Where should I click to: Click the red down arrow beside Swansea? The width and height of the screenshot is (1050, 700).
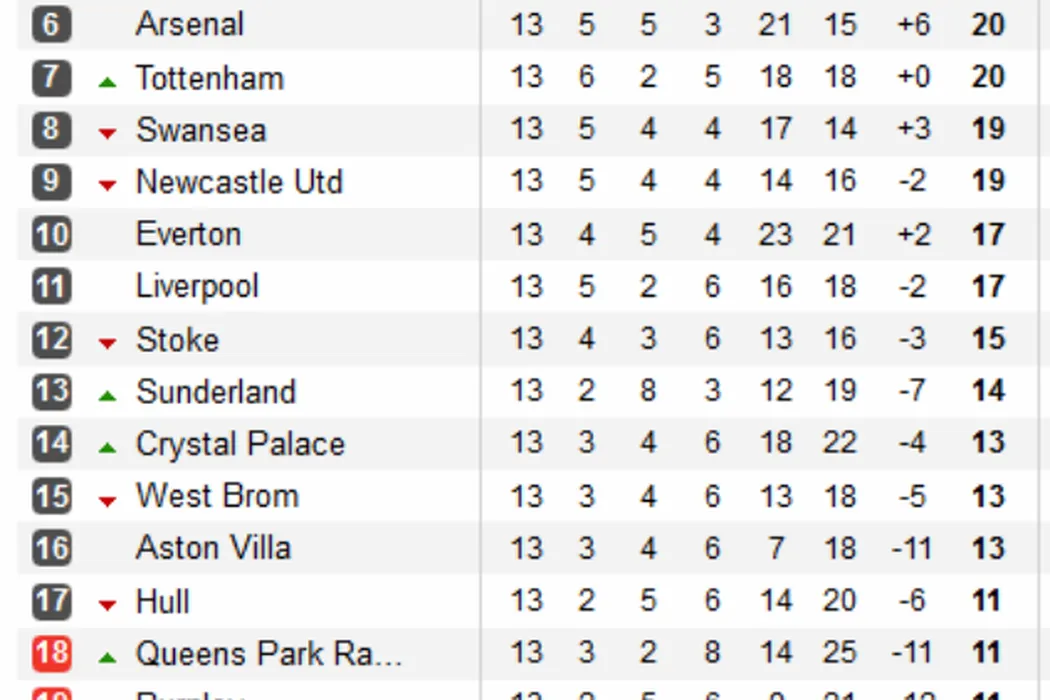pyautogui.click(x=108, y=134)
